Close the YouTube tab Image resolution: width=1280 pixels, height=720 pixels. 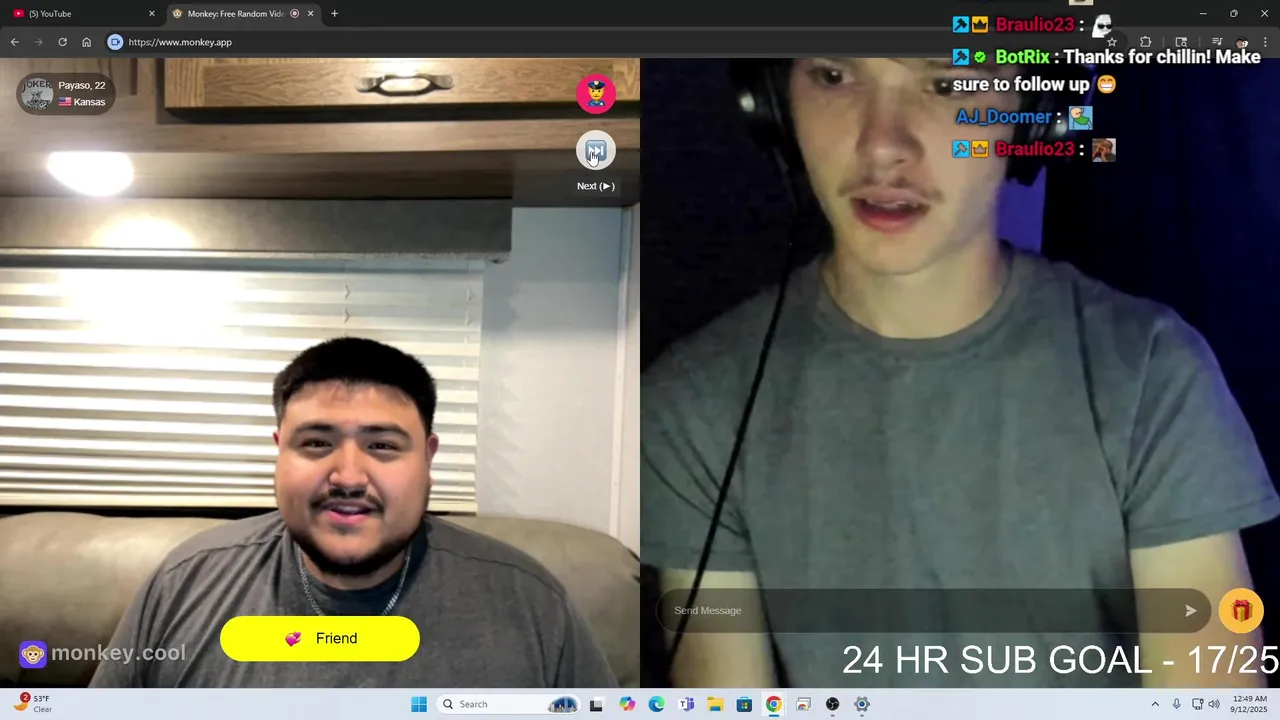point(152,14)
